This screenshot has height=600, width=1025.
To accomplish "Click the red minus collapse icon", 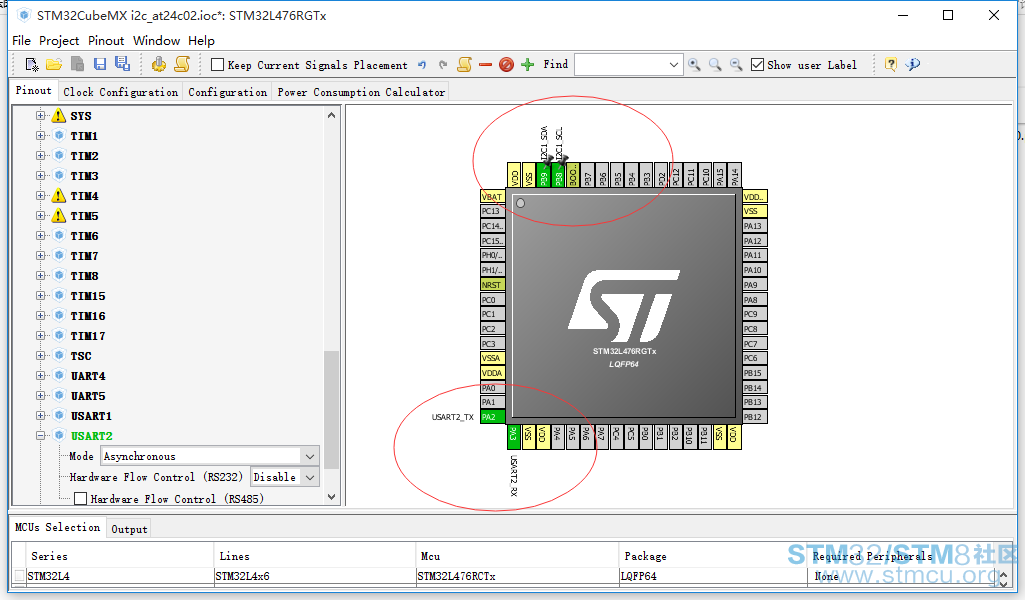I will (485, 65).
